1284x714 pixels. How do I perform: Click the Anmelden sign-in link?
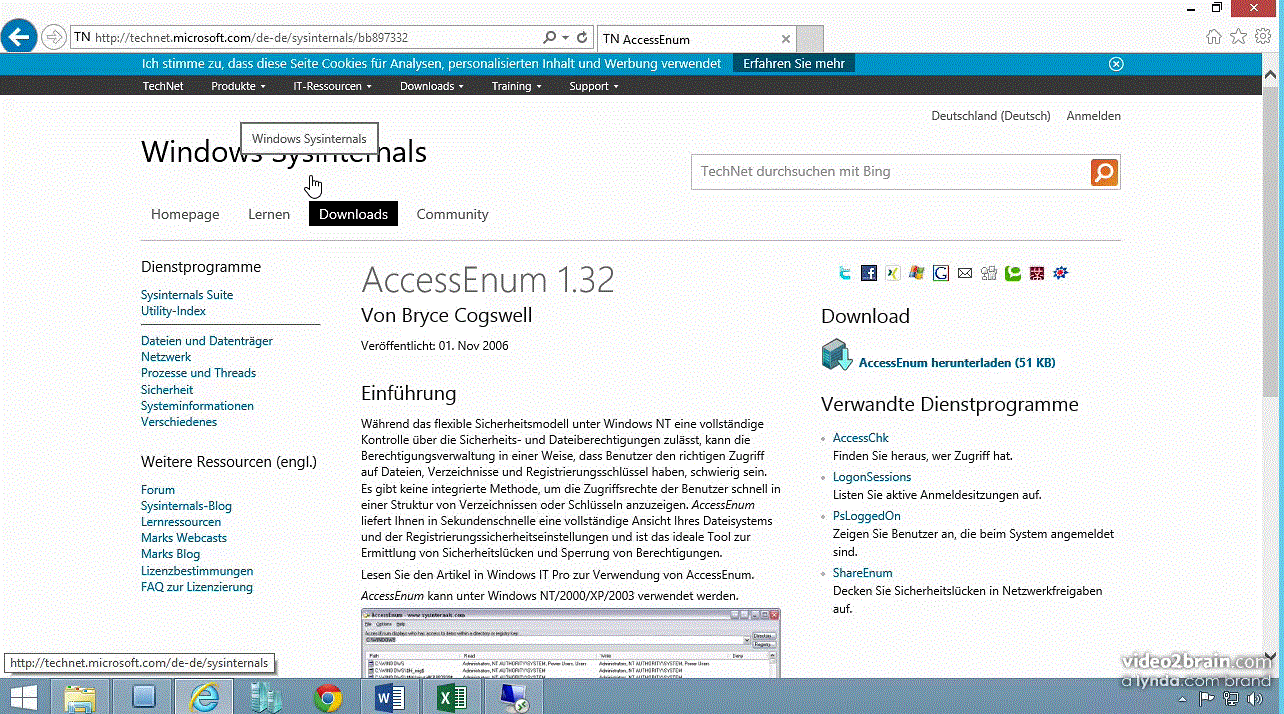pos(1093,116)
